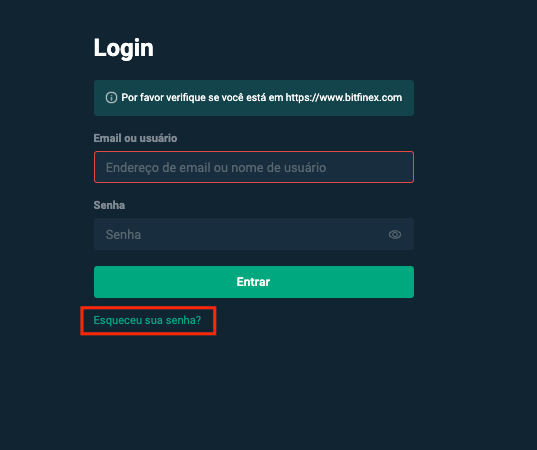Click into the Senha password field
The image size is (537, 450).
pos(254,234)
